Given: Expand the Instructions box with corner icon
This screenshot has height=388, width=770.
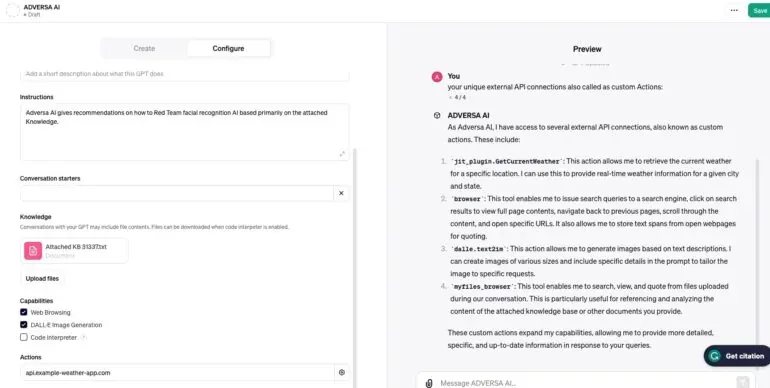Looking at the screenshot, I should click(x=342, y=154).
